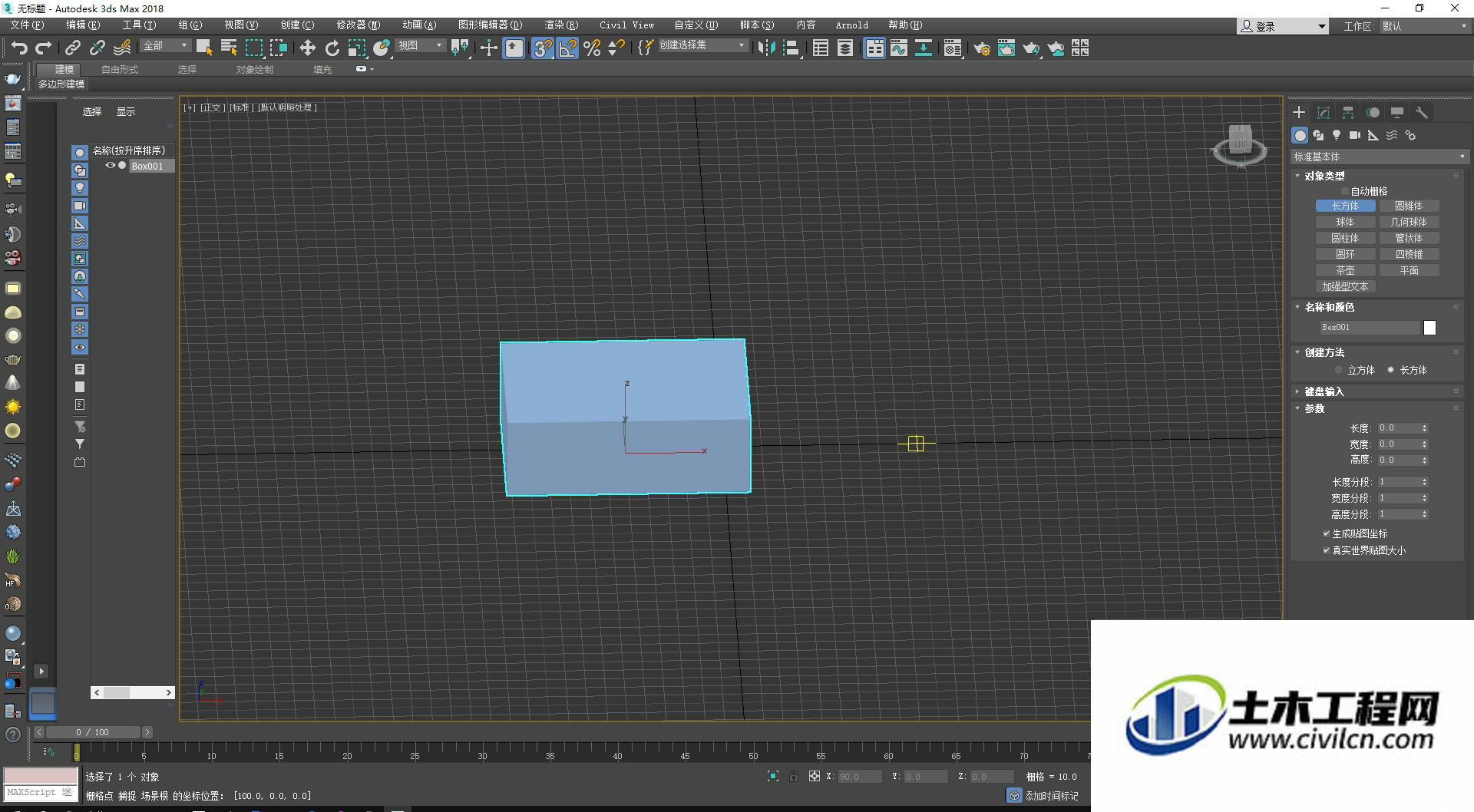The width and height of the screenshot is (1474, 812).
Task: Open the Render Setup teapot icon
Action: tap(982, 48)
